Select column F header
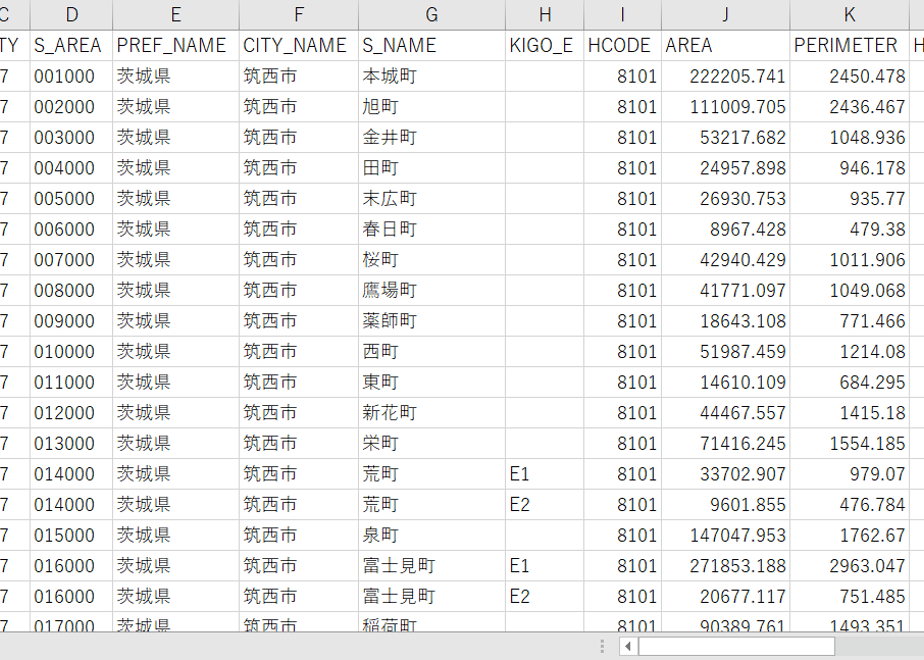 coord(299,15)
